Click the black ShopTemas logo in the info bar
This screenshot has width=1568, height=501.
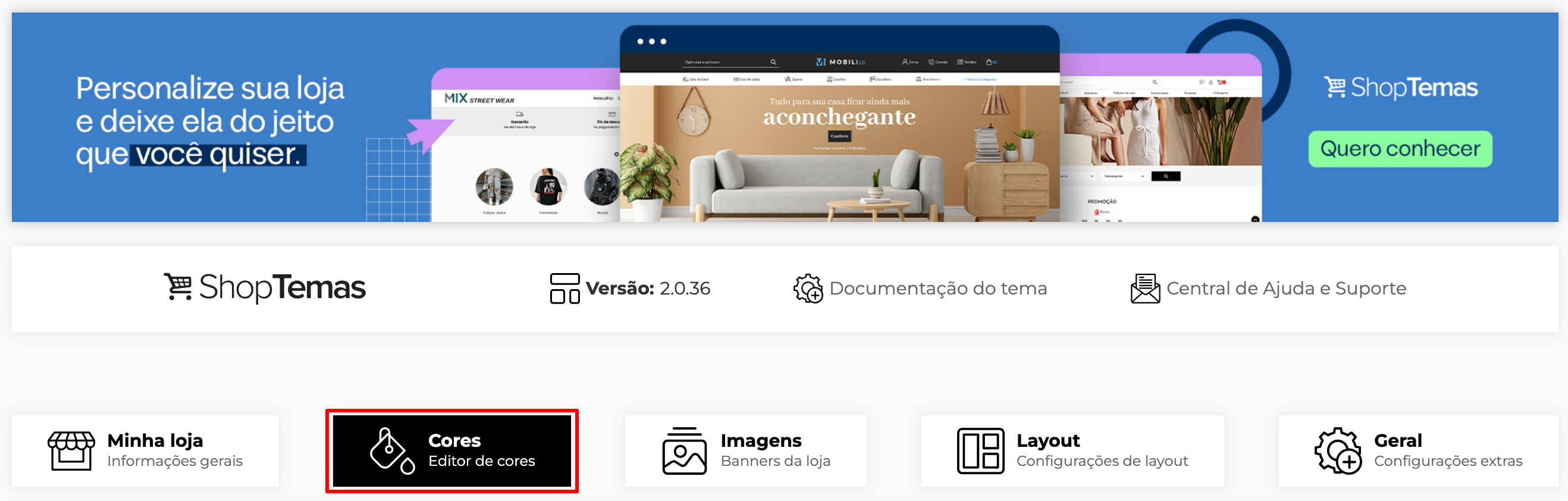click(x=265, y=287)
